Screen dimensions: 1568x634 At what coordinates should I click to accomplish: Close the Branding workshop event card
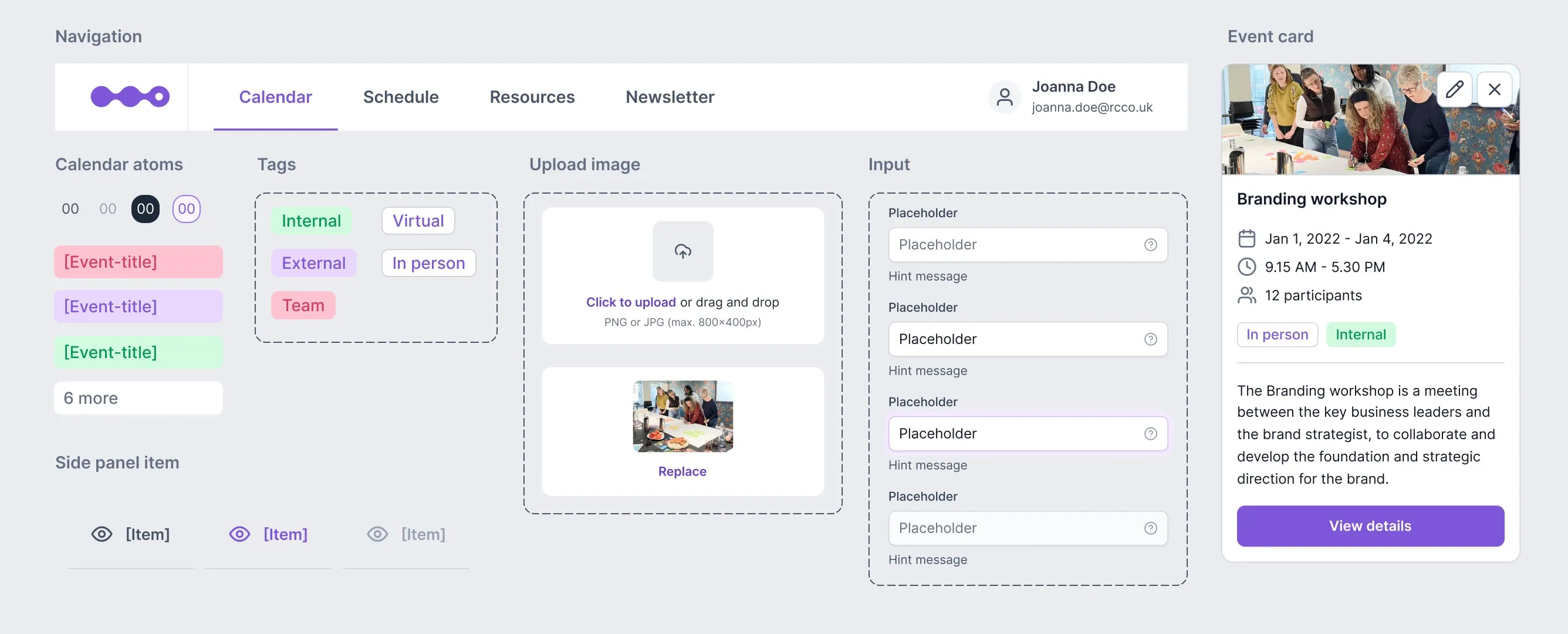(x=1493, y=90)
